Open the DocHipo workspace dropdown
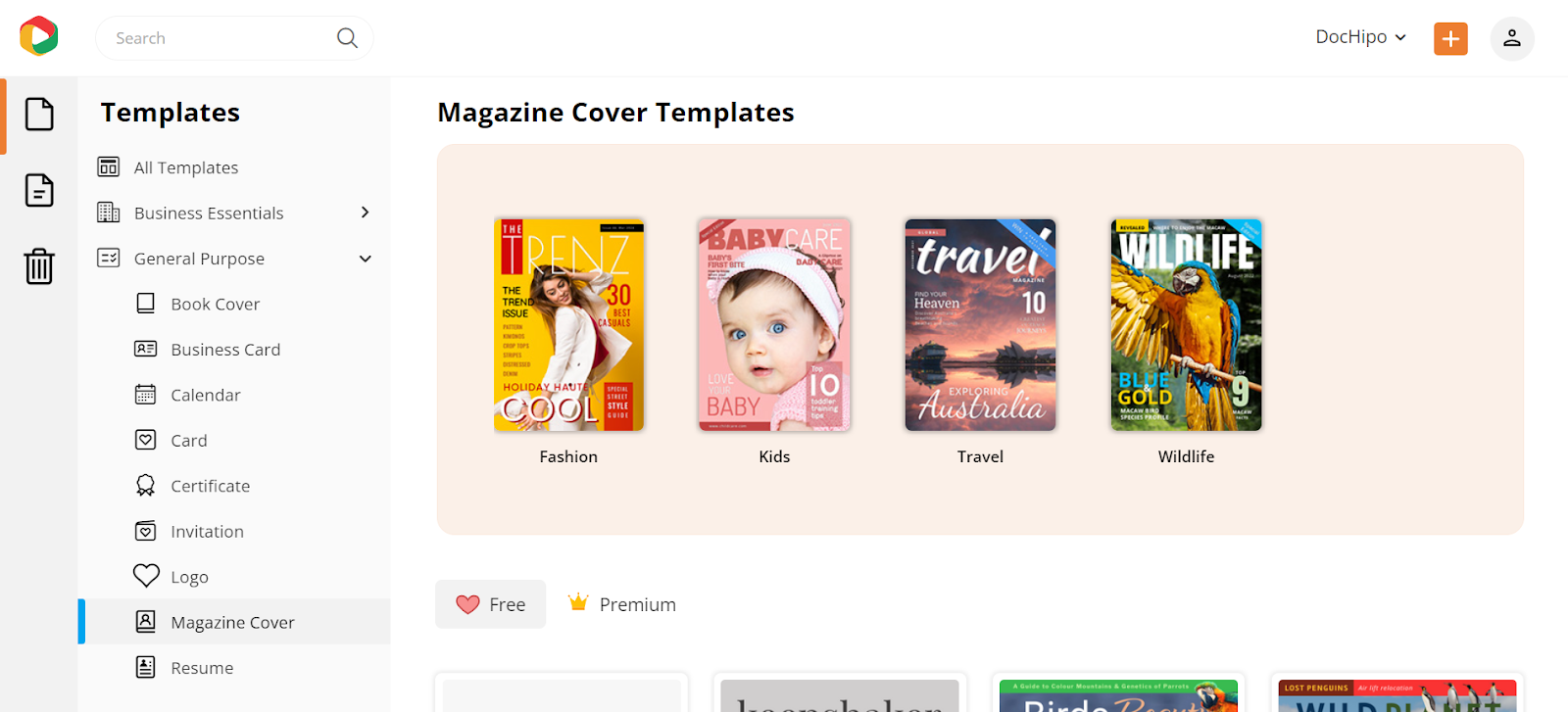 (x=1361, y=37)
